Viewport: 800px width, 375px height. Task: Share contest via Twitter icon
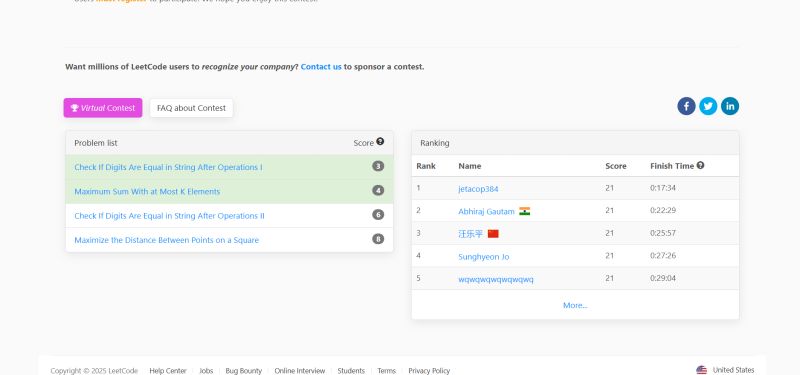click(x=708, y=106)
